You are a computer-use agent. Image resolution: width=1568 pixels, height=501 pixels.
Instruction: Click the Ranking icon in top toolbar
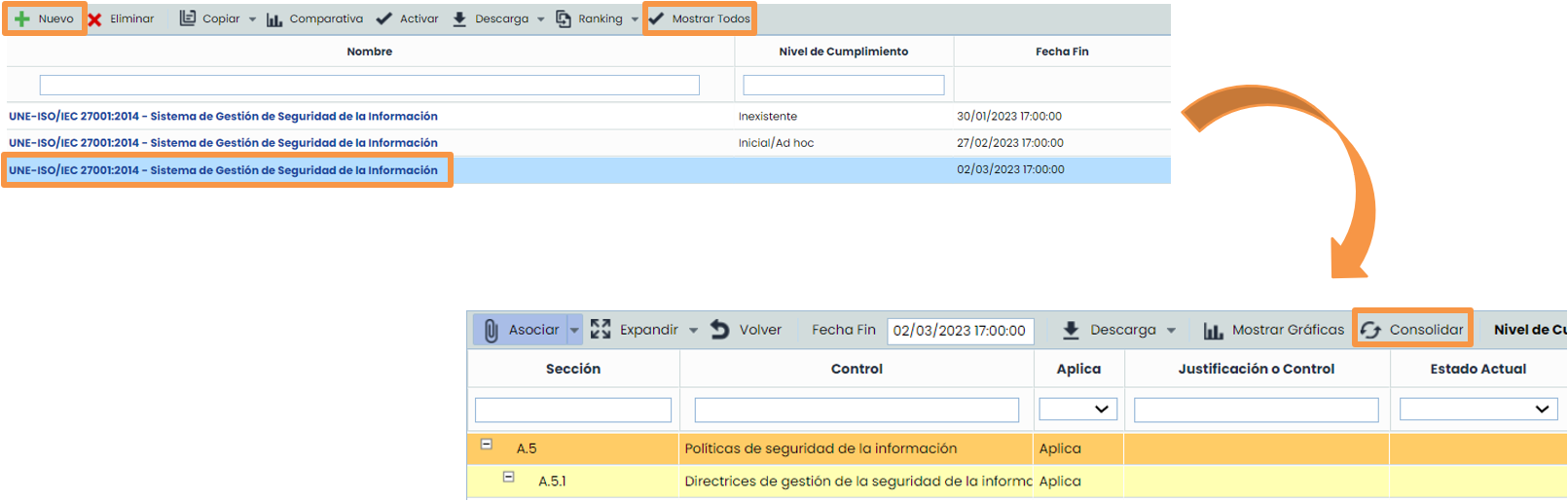(564, 18)
